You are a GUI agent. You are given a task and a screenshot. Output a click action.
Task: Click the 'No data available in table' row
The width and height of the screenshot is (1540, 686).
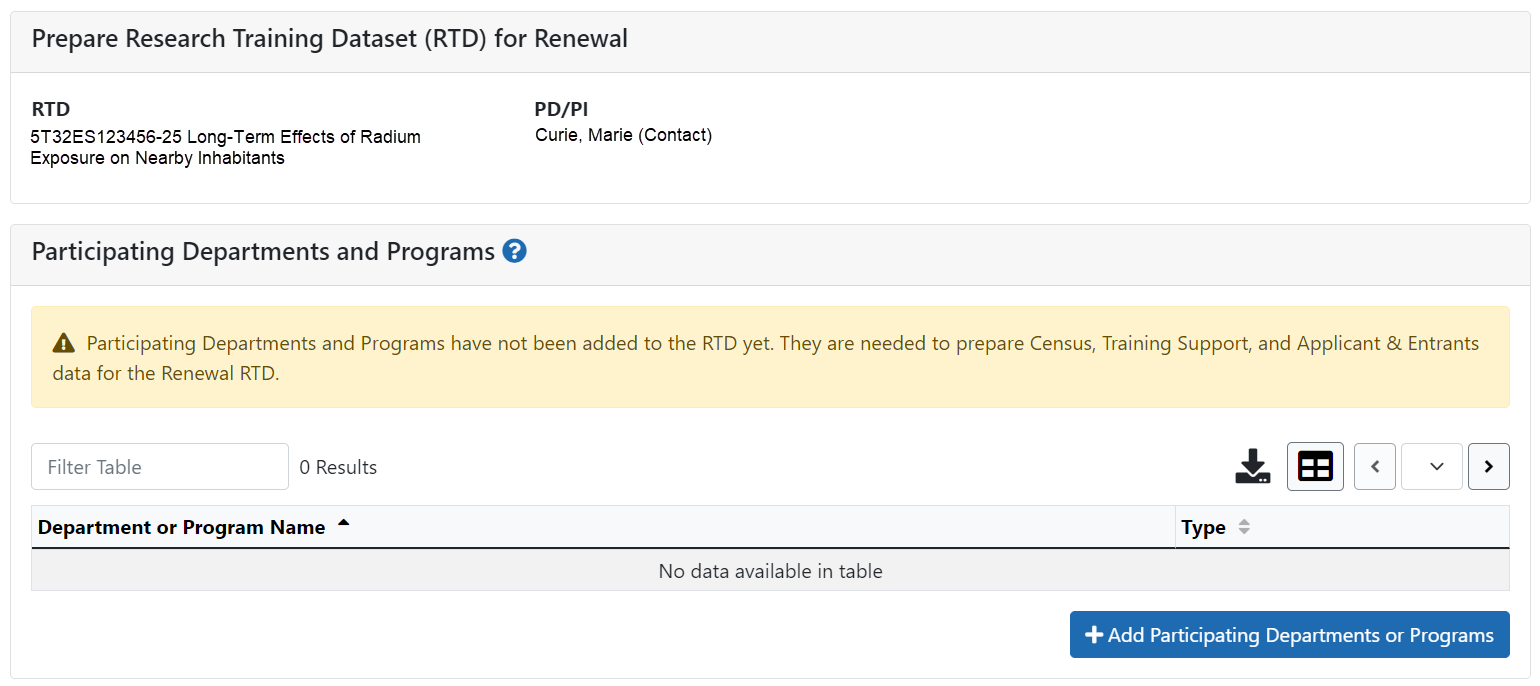770,571
